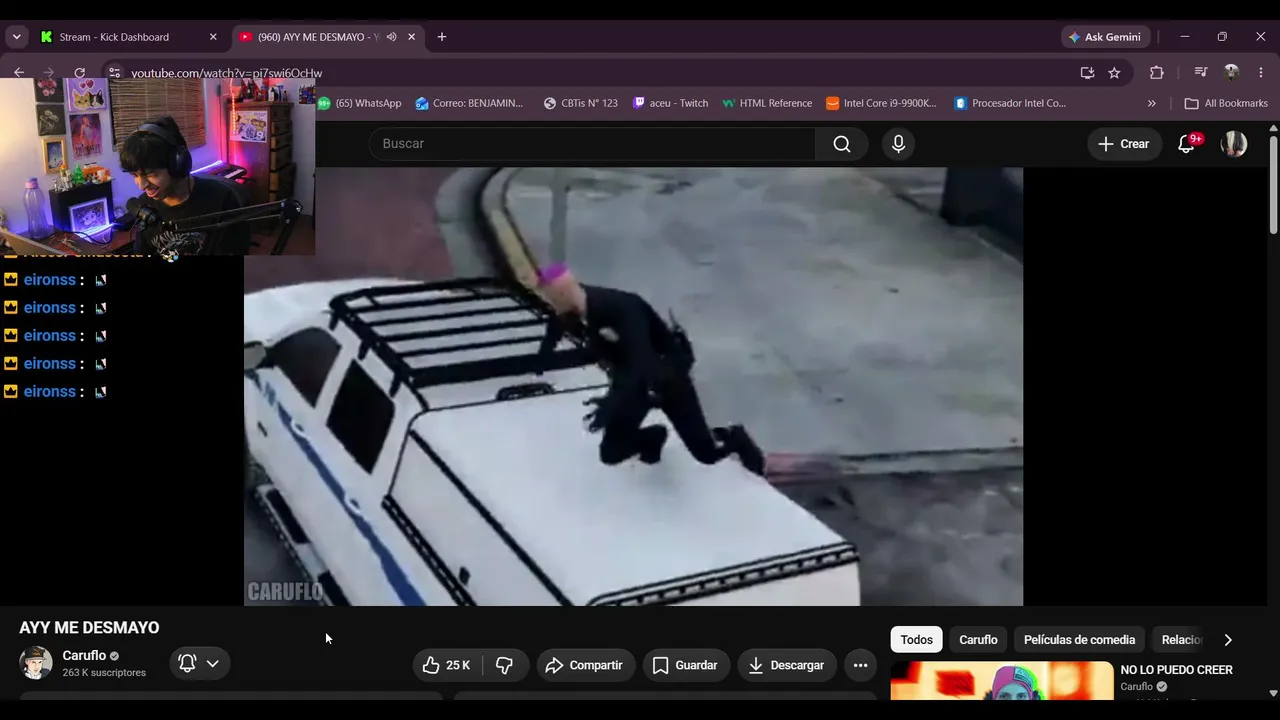1280x720 pixels.
Task: Start voice search with the microphone
Action: (898, 144)
